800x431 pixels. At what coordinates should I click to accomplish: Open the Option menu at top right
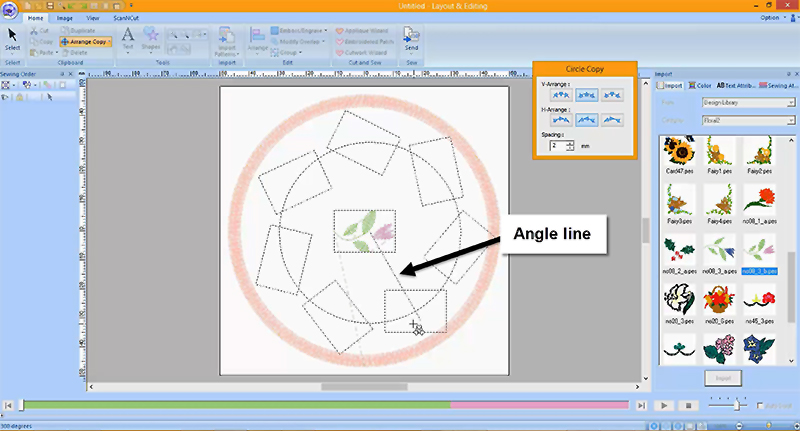click(771, 17)
